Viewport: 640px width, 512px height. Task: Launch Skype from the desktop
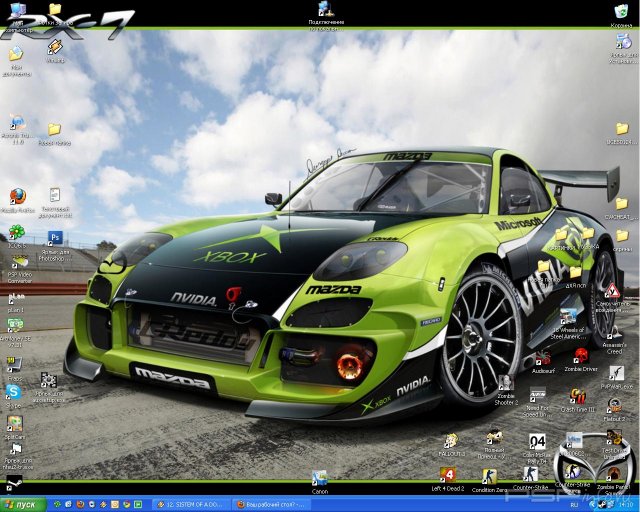click(x=14, y=392)
